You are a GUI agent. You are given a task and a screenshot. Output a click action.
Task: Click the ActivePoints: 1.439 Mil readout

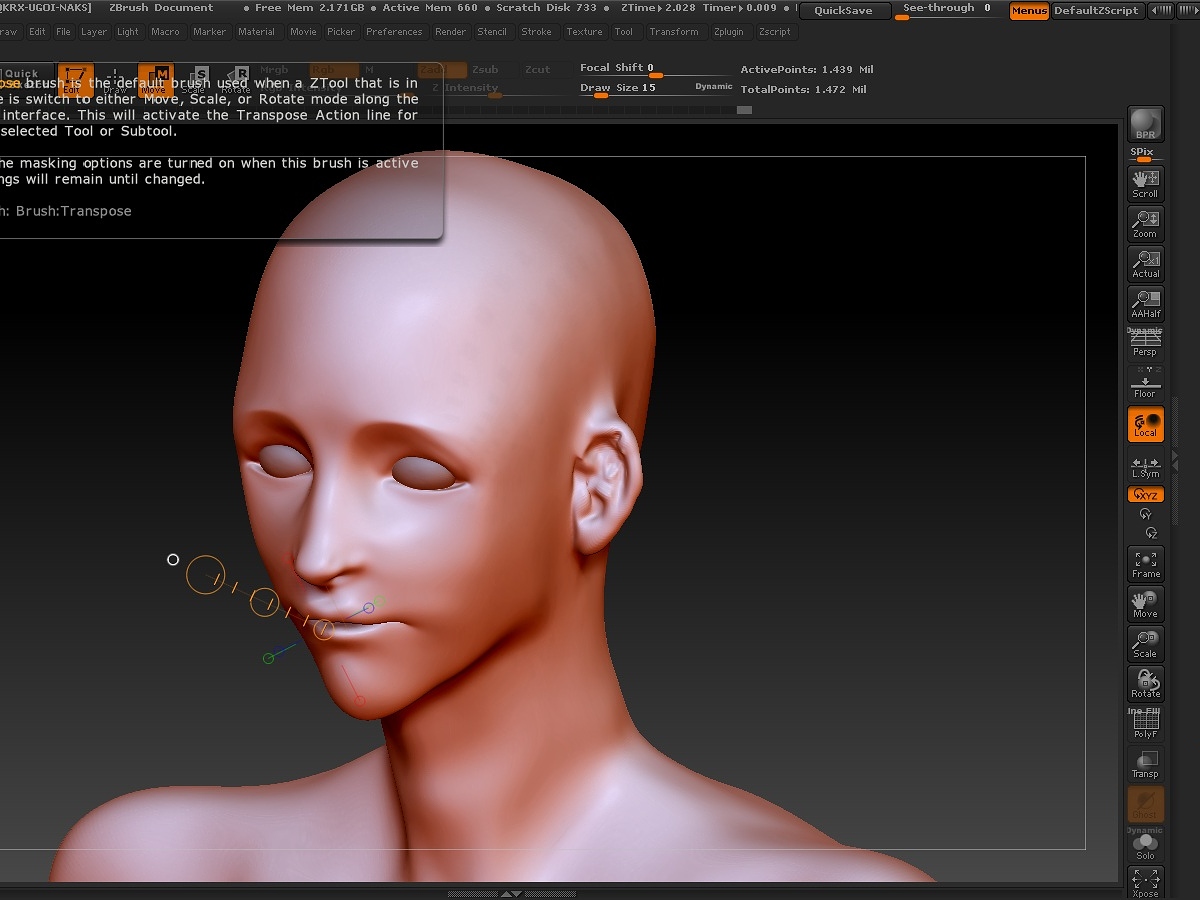click(807, 70)
